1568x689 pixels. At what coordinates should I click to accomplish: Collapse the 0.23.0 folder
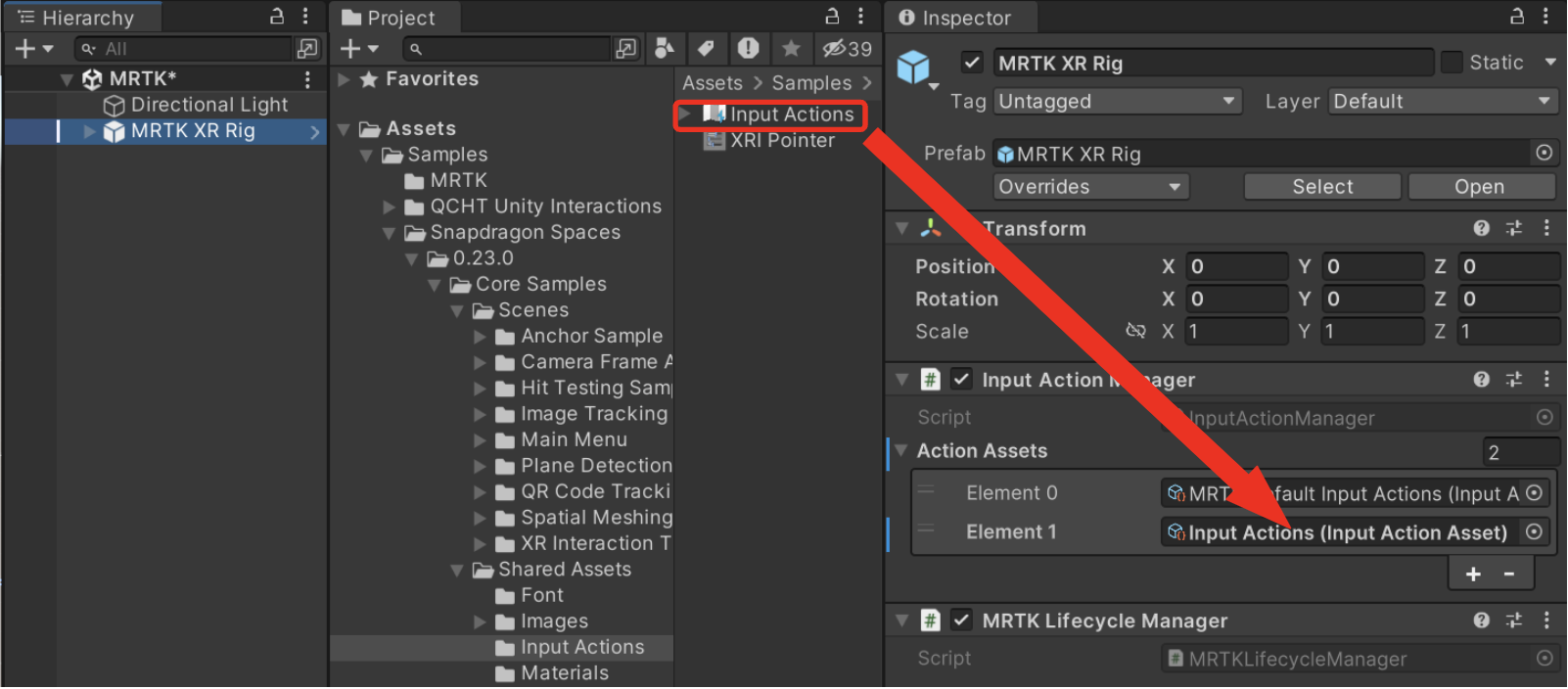411,259
